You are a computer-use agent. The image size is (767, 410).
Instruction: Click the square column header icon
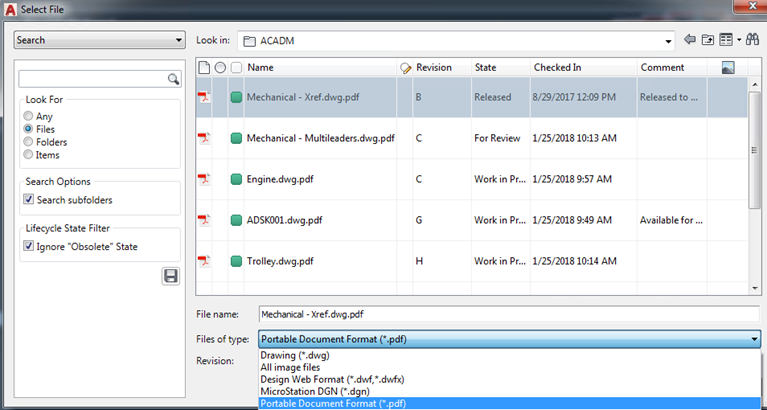(x=236, y=68)
